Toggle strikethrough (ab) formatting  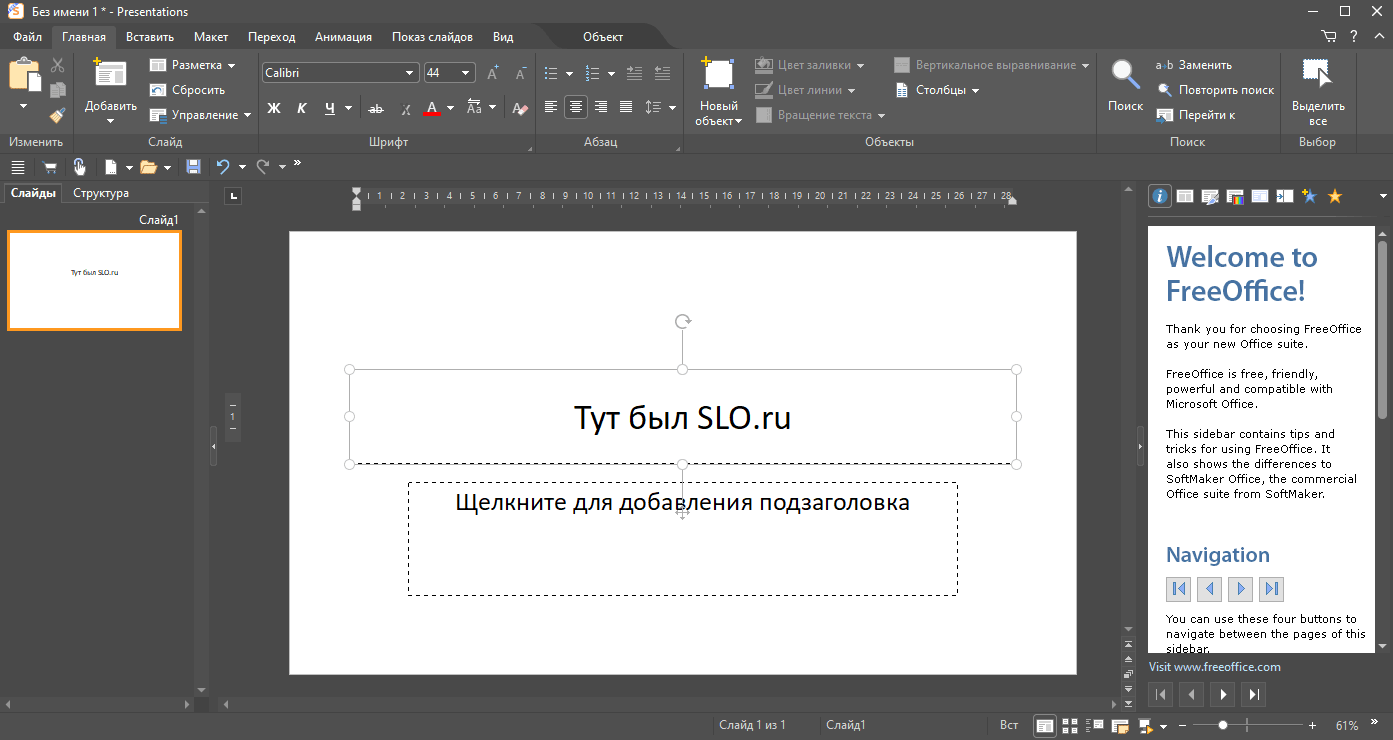376,108
